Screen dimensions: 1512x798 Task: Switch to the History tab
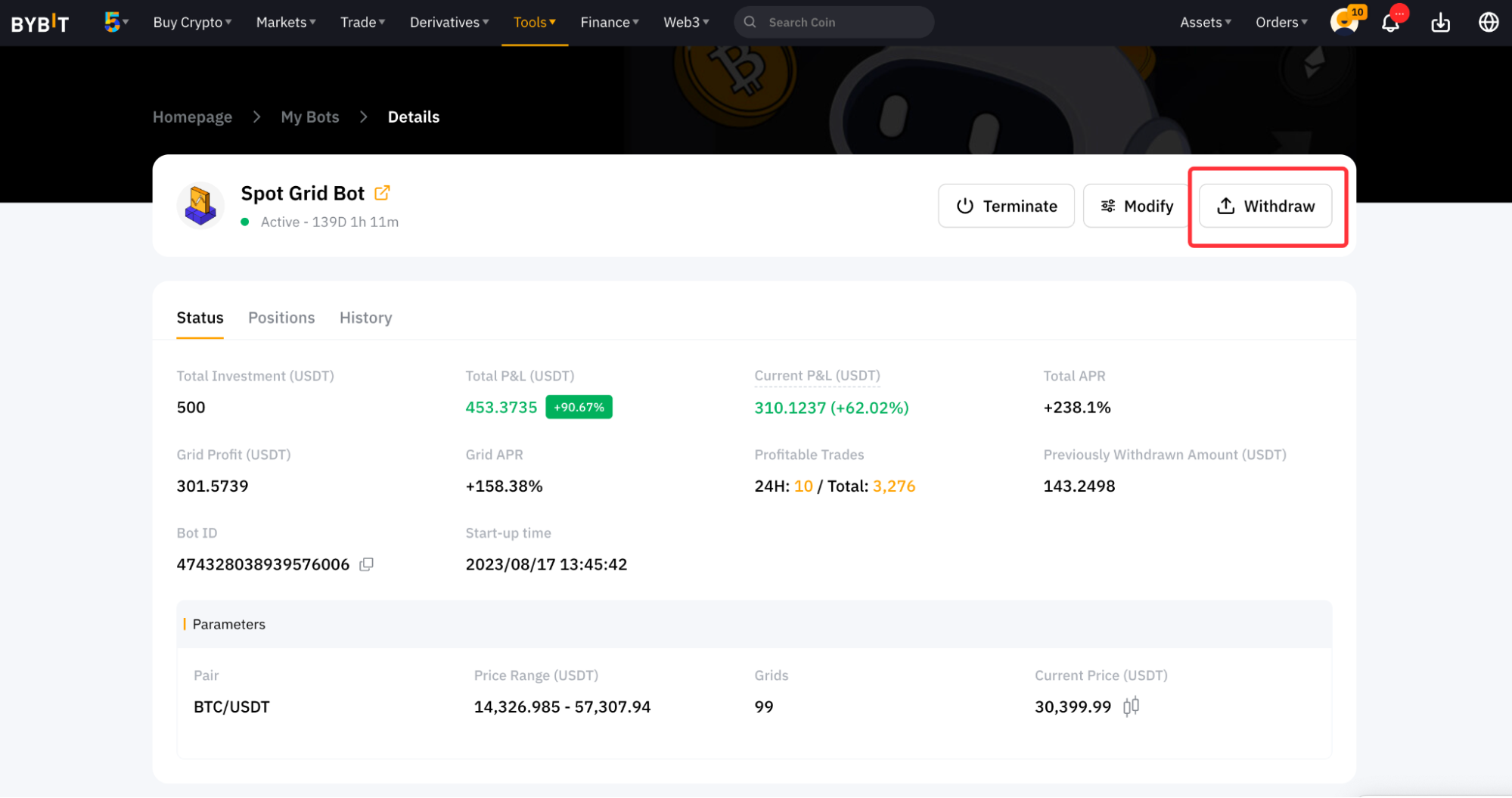(x=365, y=318)
